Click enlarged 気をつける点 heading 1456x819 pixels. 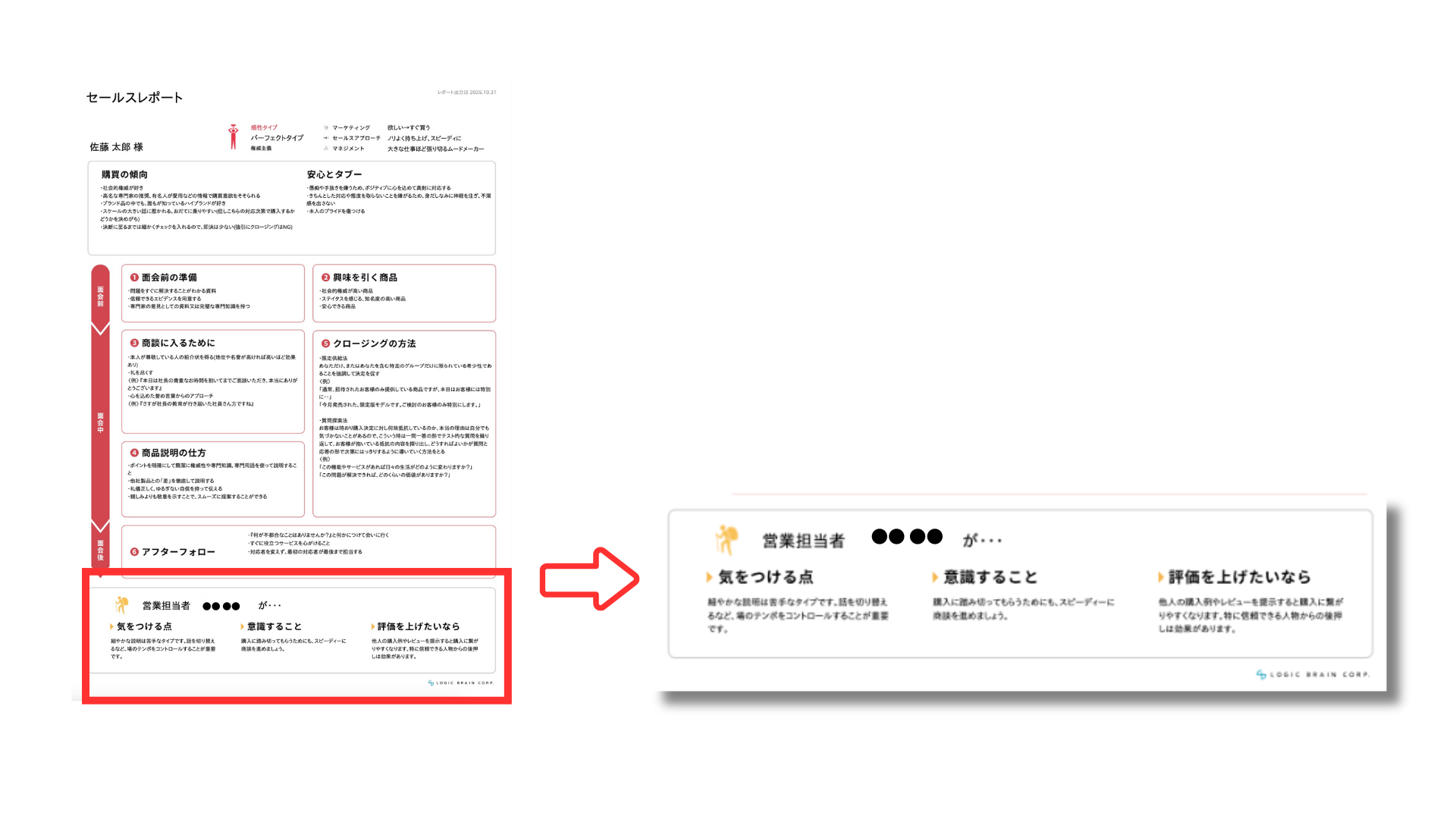click(765, 577)
